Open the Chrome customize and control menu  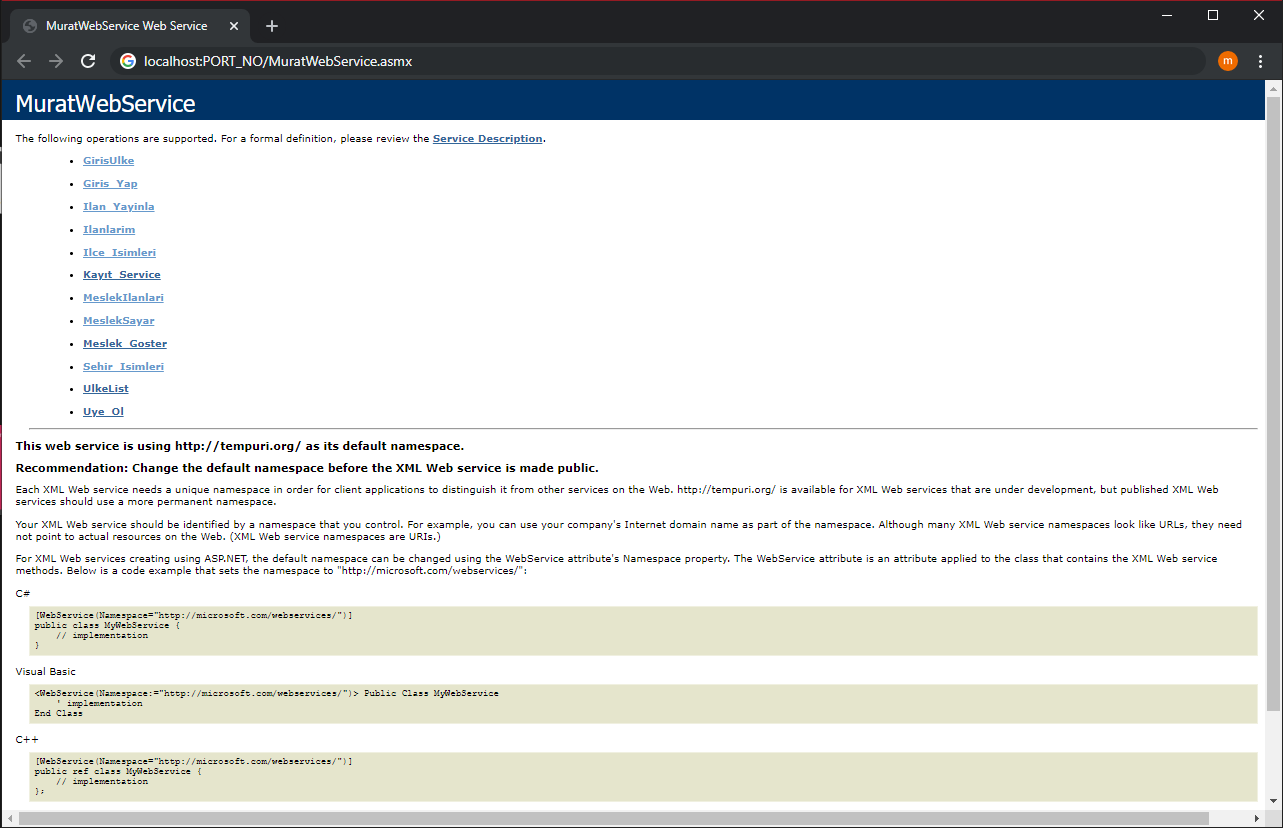click(1260, 61)
